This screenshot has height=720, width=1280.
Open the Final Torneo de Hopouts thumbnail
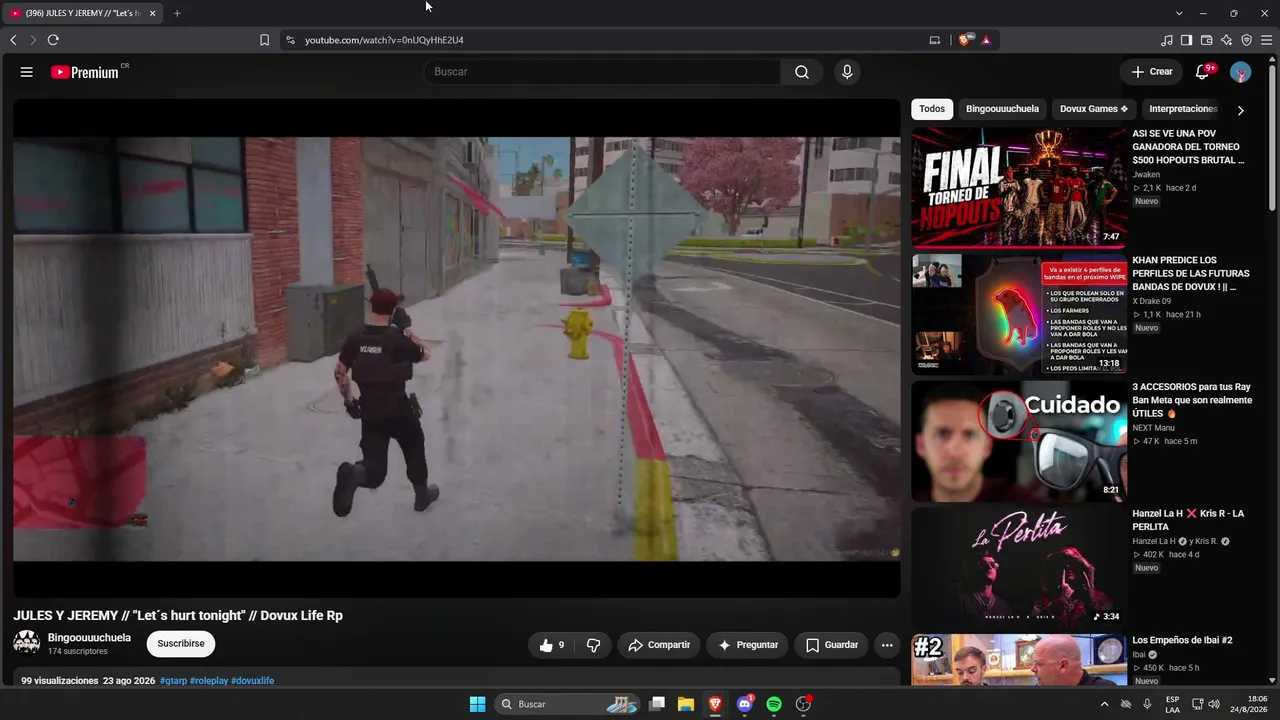pos(1019,187)
